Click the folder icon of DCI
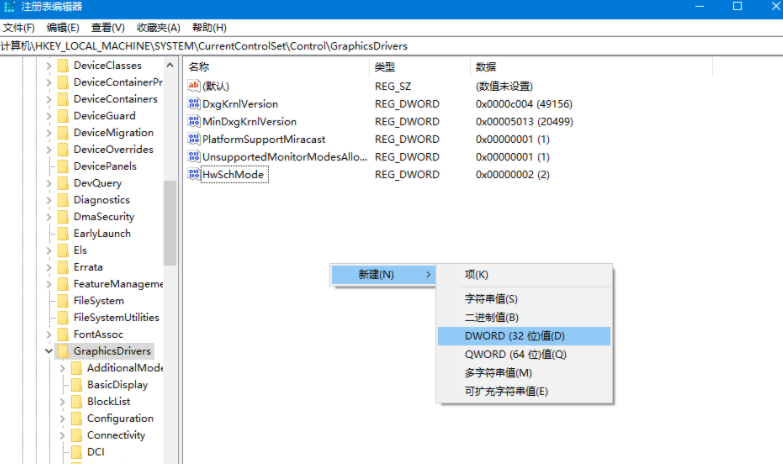The image size is (783, 464). pyautogui.click(x=76, y=452)
